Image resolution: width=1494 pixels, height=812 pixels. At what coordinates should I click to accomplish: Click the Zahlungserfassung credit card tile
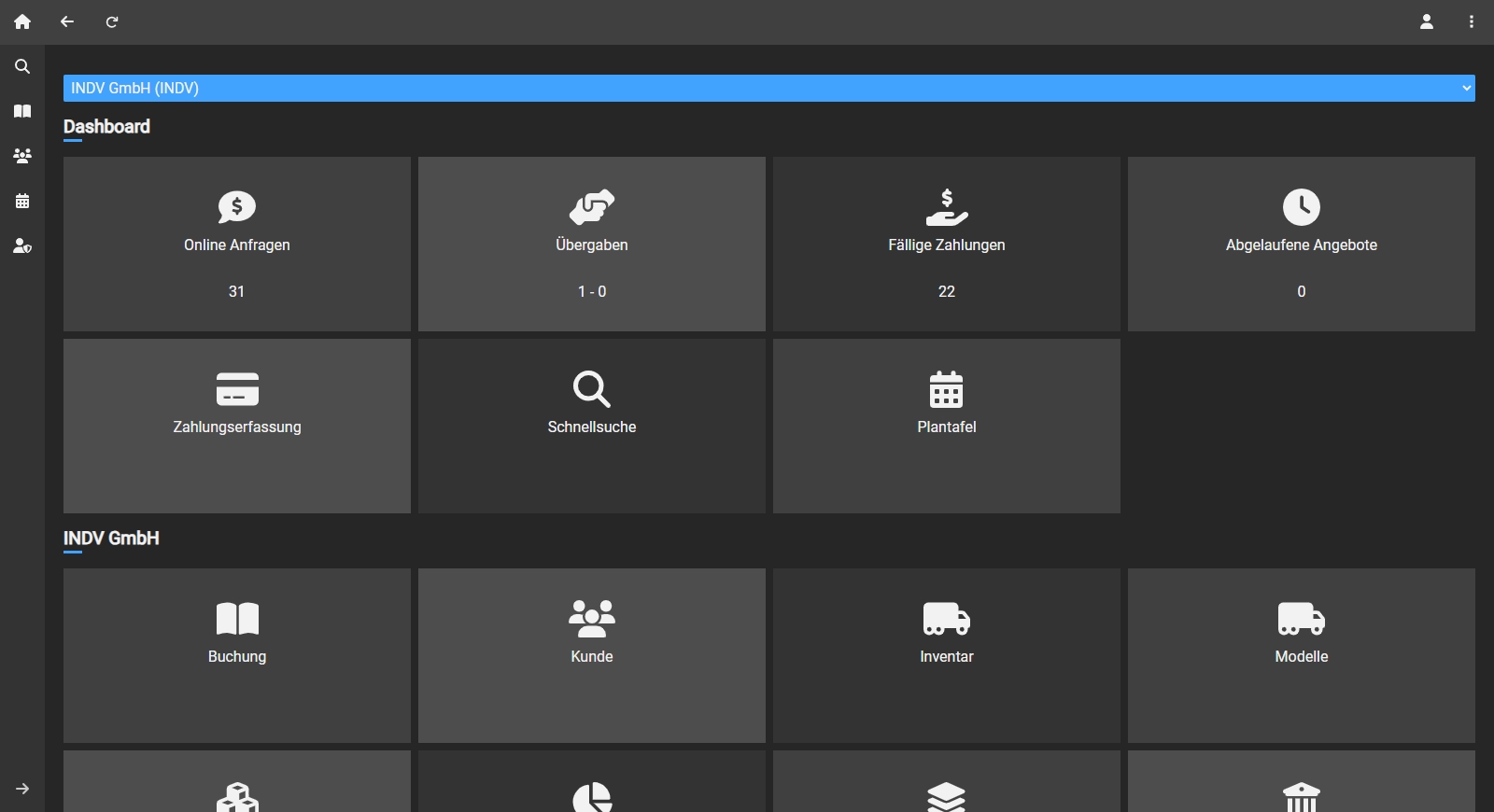pos(237,426)
